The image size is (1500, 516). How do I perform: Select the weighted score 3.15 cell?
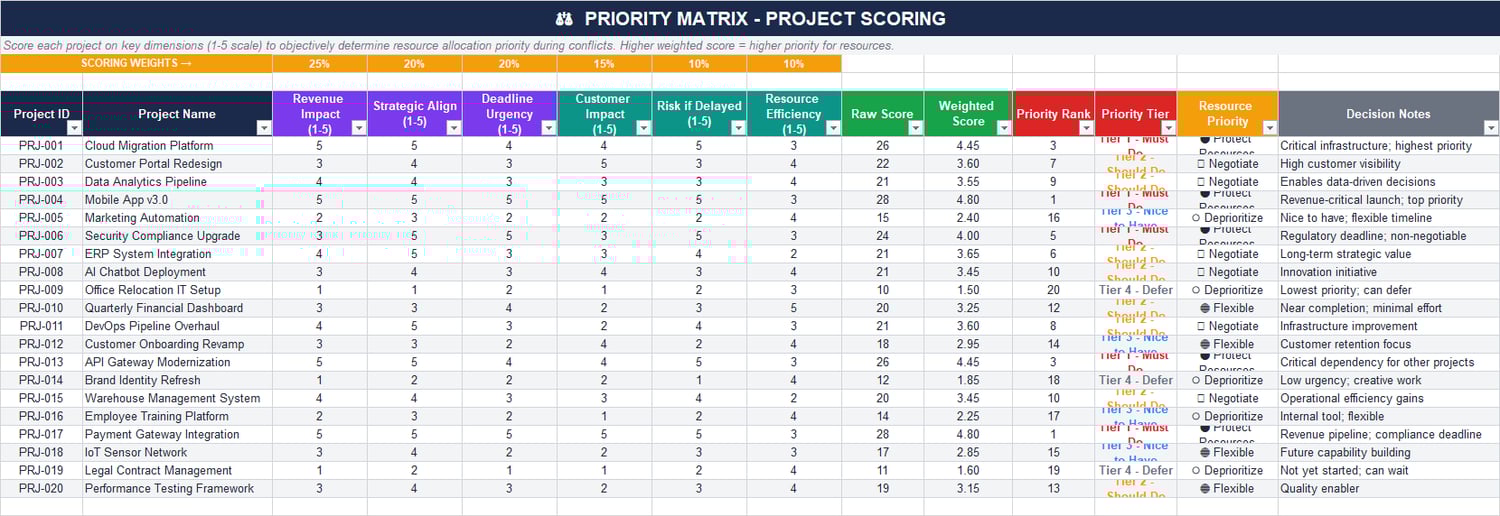968,488
